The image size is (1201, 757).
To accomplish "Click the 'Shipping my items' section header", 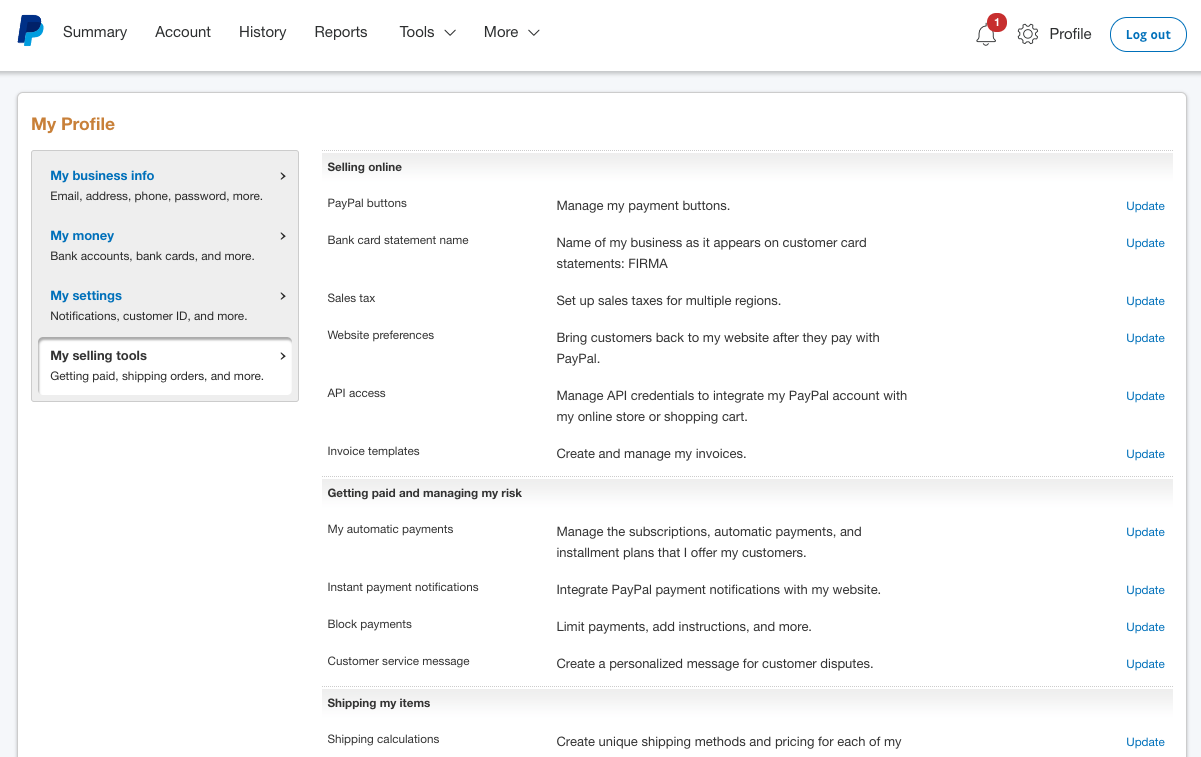I will pyautogui.click(x=378, y=703).
